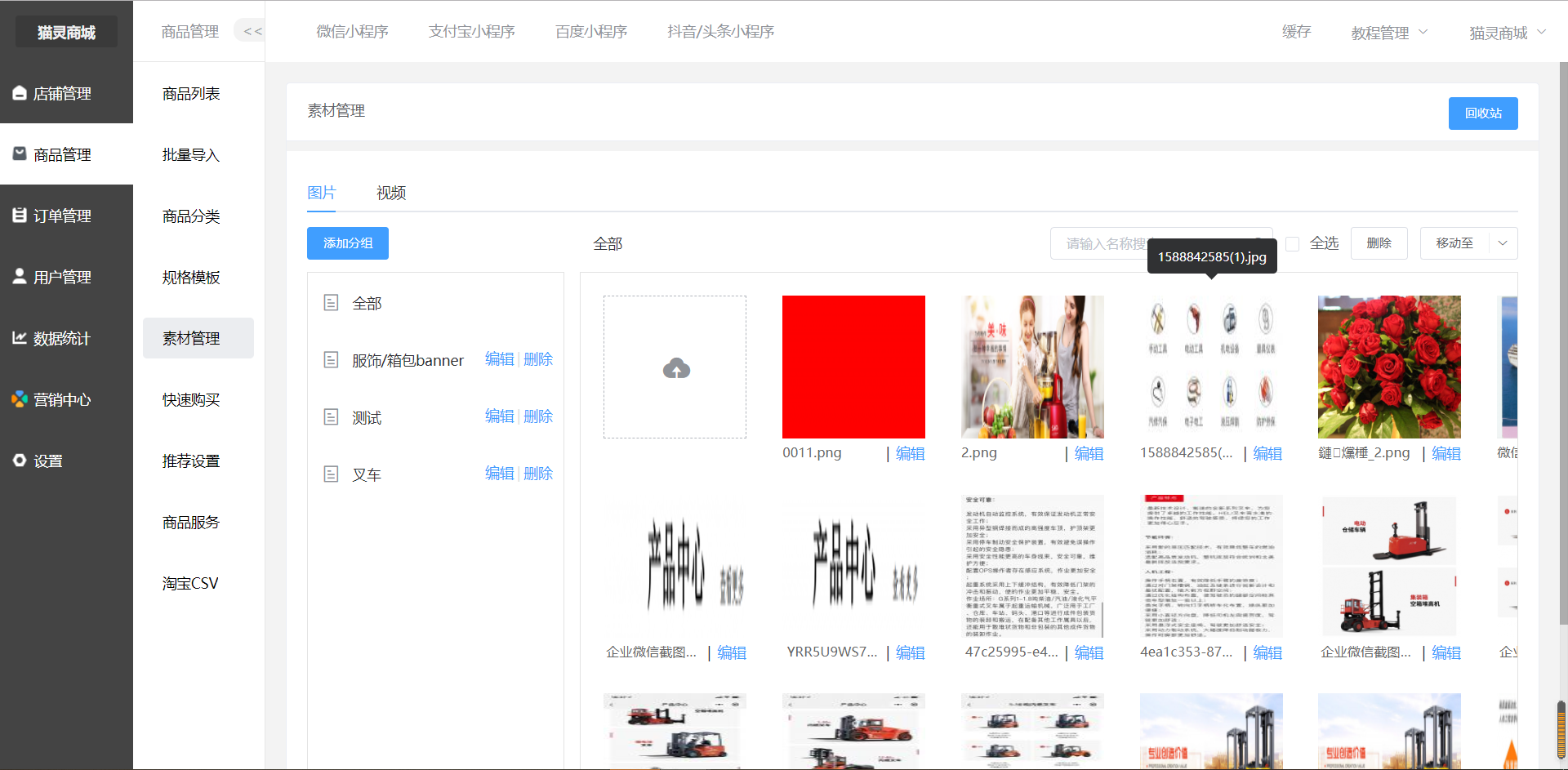Switch to the 图片 tab
The height and width of the screenshot is (770, 1568).
[322, 193]
